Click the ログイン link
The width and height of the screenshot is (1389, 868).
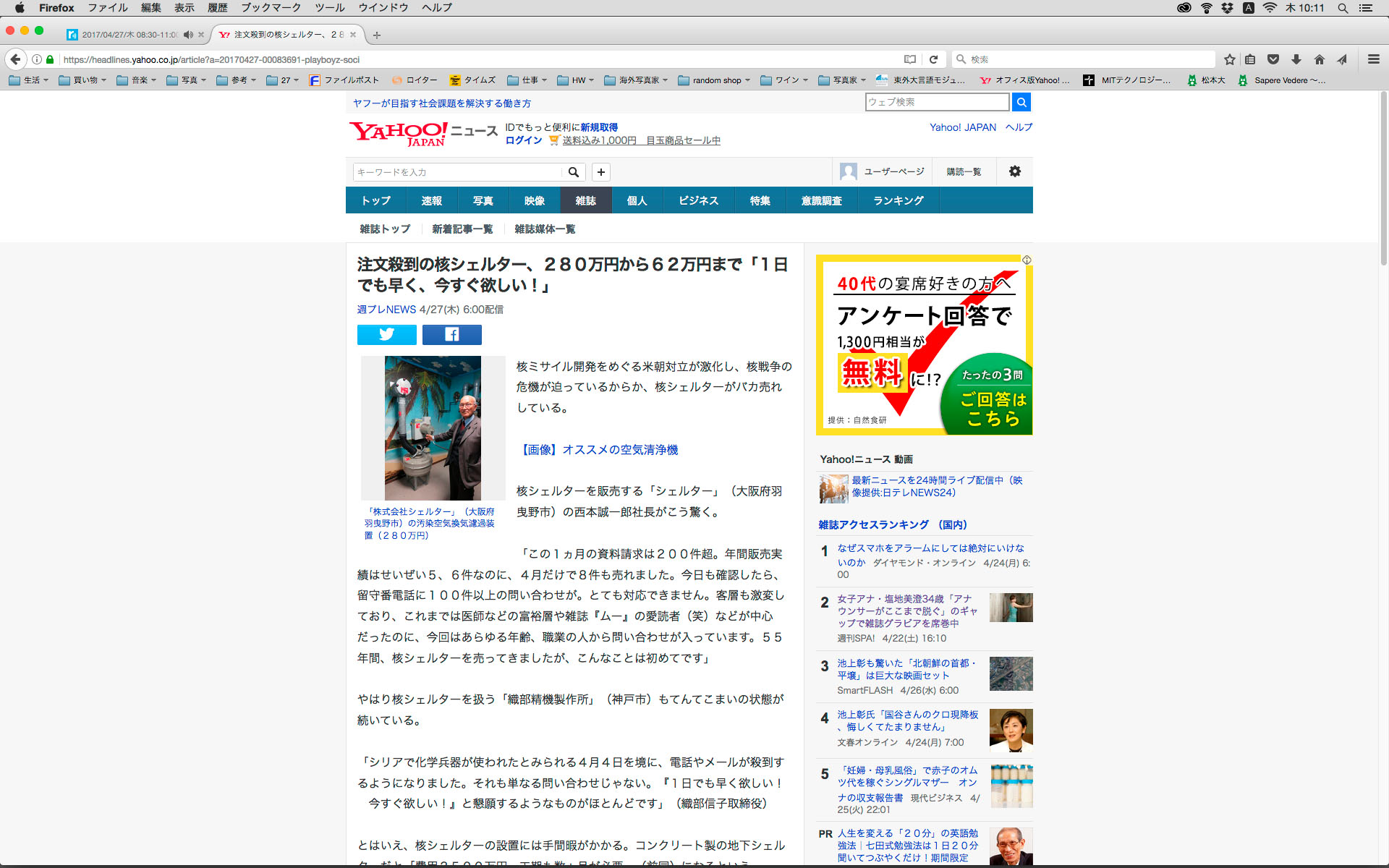click(523, 140)
